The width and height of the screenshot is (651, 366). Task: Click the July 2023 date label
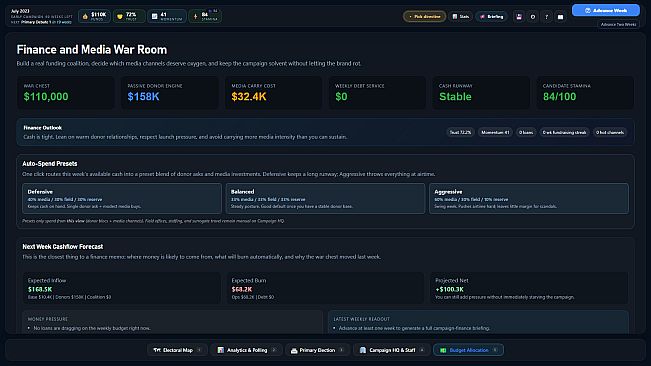click(20, 11)
